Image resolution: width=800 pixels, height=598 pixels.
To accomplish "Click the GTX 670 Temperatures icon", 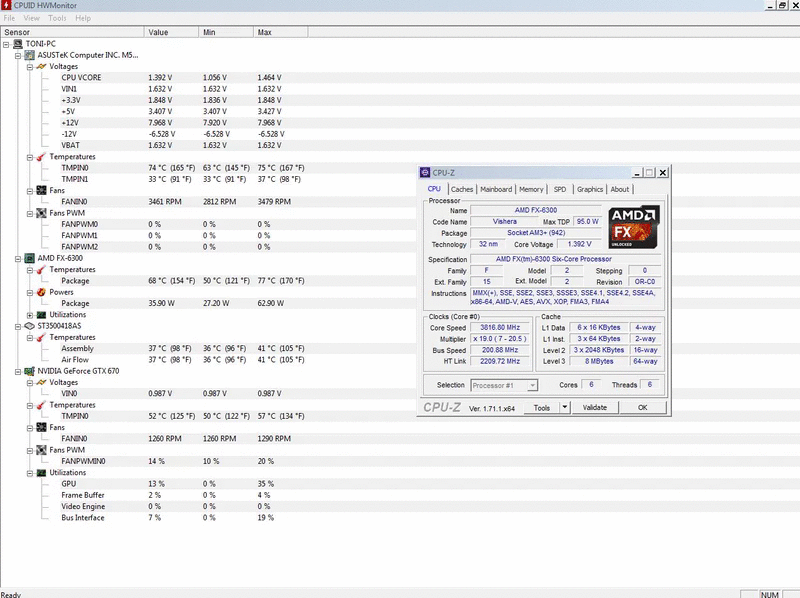I will 41,405.
